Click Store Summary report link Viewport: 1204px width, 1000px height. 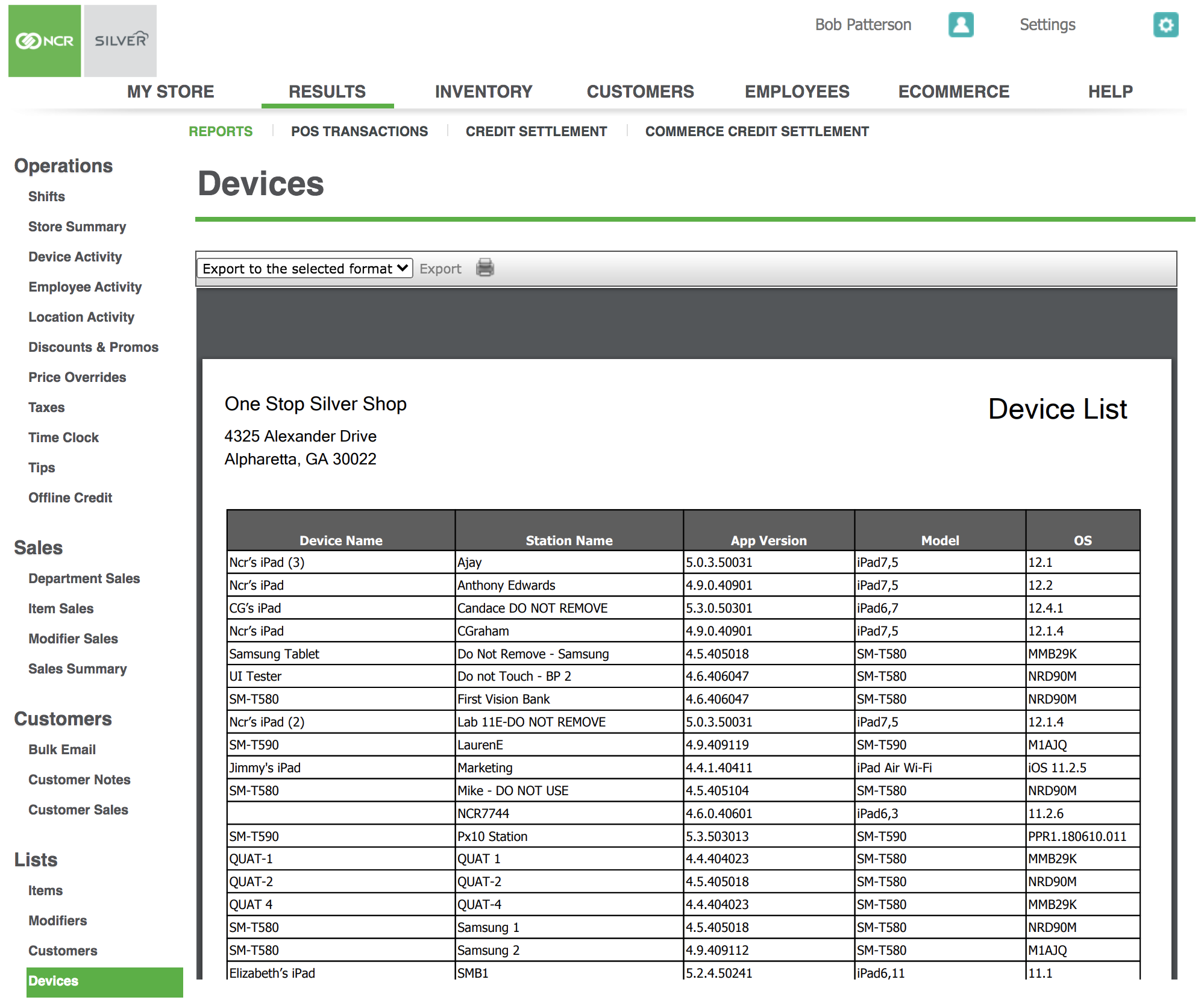[x=78, y=226]
